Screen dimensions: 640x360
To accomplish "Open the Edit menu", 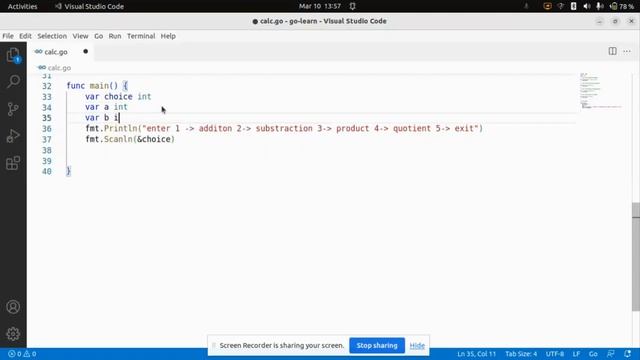I will tap(25, 36).
